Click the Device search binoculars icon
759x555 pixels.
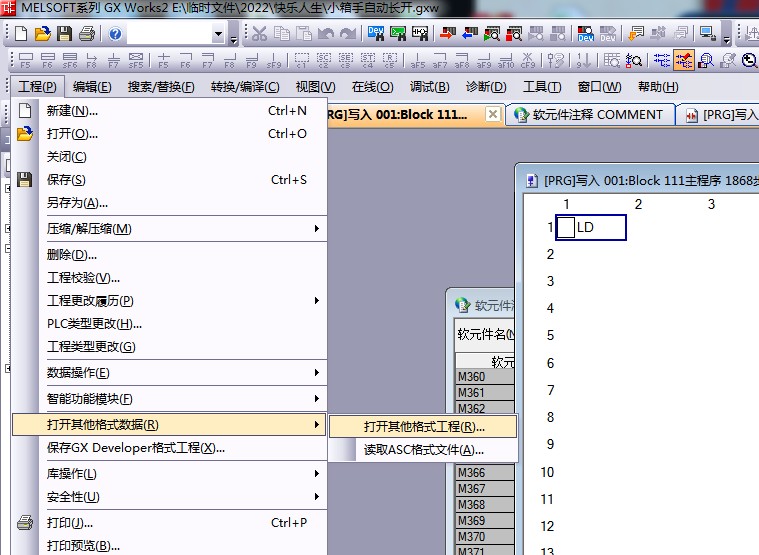tap(376, 33)
